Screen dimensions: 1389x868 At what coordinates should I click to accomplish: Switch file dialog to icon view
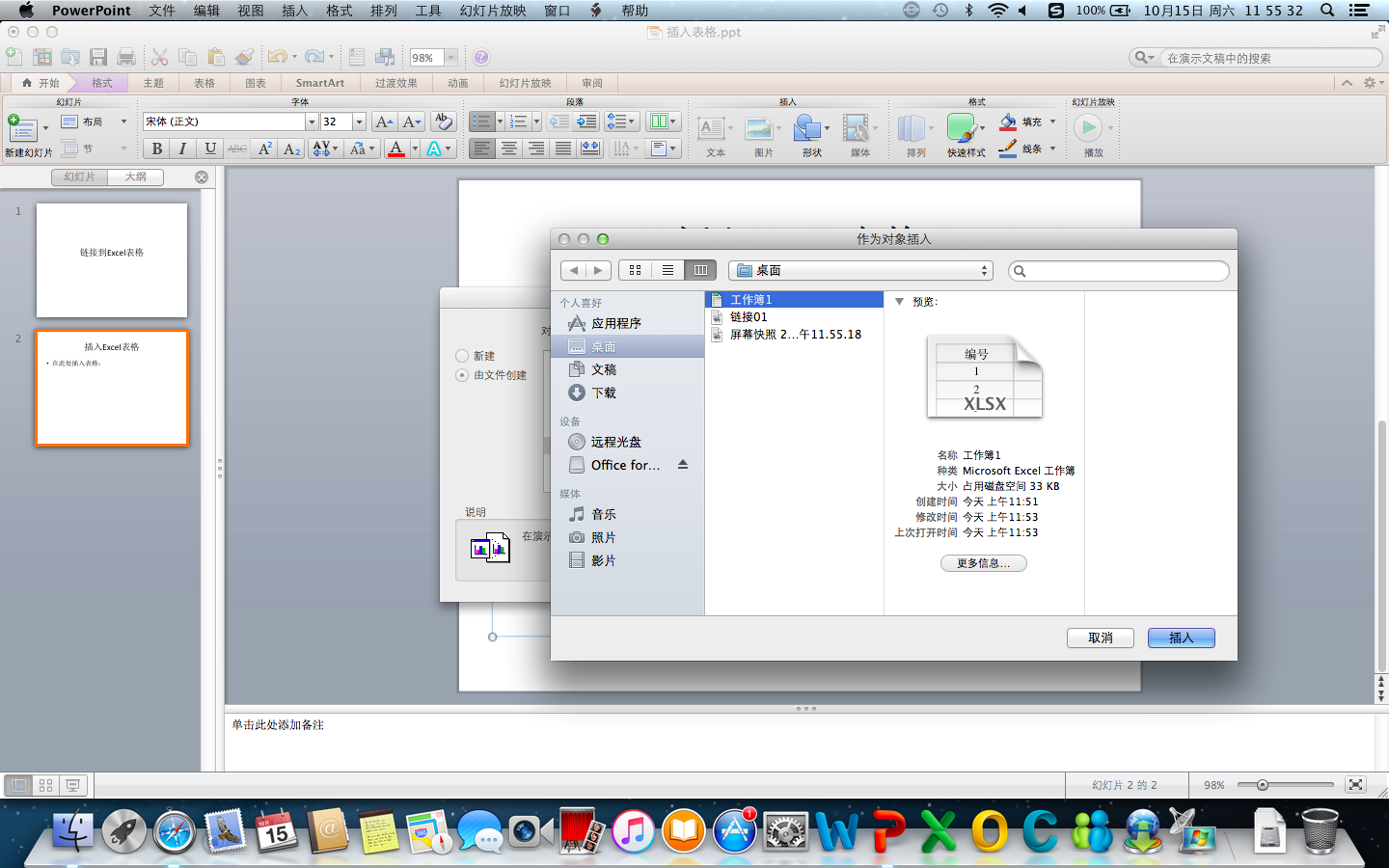(x=635, y=270)
